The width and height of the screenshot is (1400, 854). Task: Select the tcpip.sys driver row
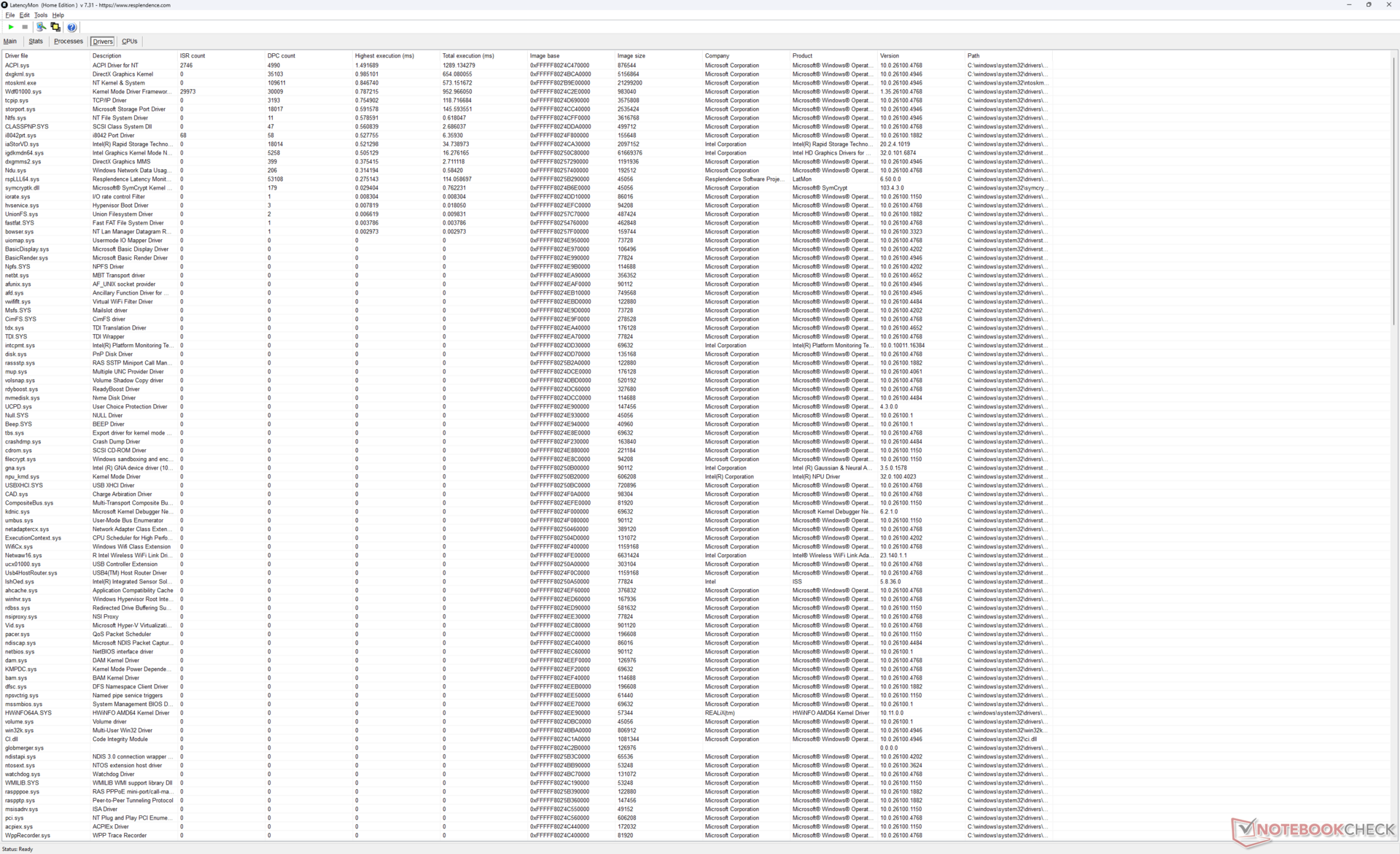[526, 101]
